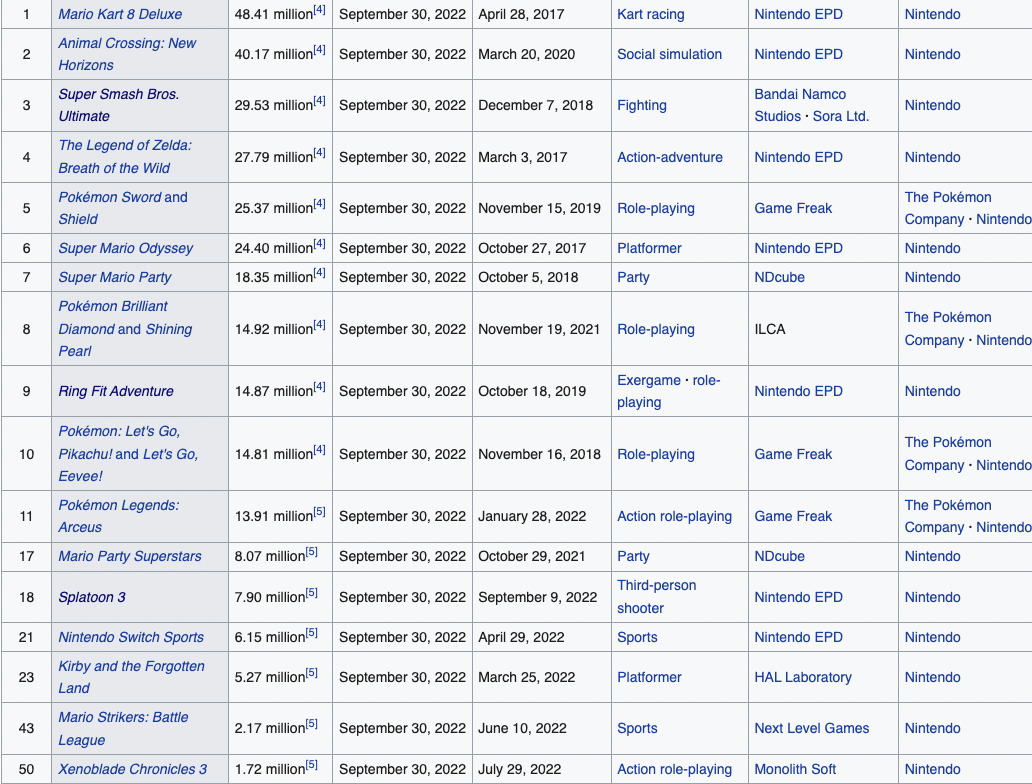Follow citation [4] beside 48.41 million
1032x784 pixels.
click(x=319, y=10)
